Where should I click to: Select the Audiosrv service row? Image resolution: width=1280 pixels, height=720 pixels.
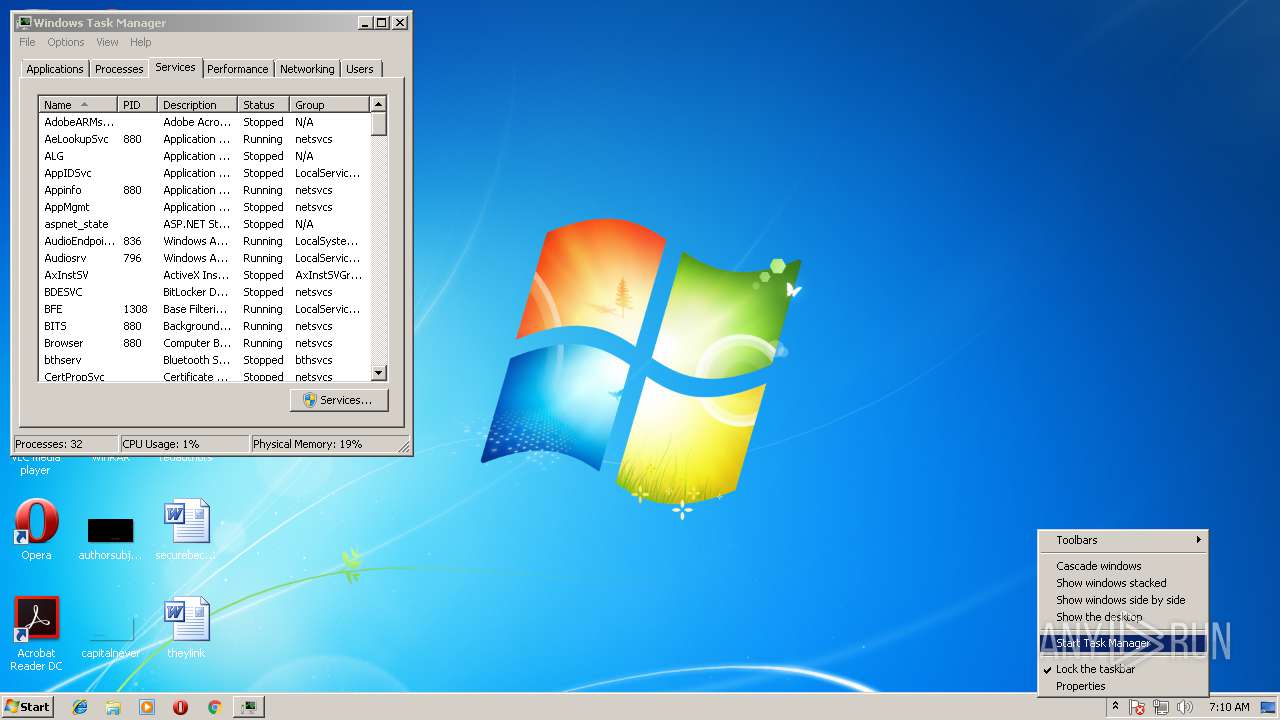(x=204, y=258)
